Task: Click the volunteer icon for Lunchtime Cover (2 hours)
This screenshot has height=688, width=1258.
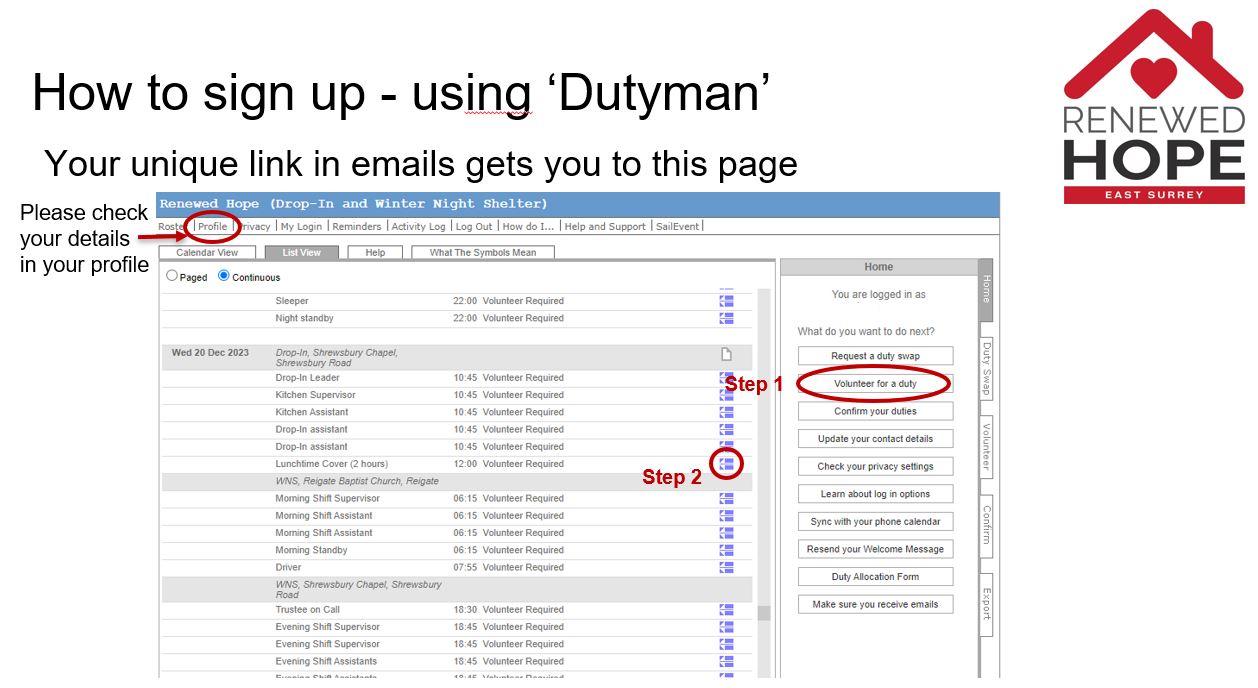Action: click(x=727, y=464)
